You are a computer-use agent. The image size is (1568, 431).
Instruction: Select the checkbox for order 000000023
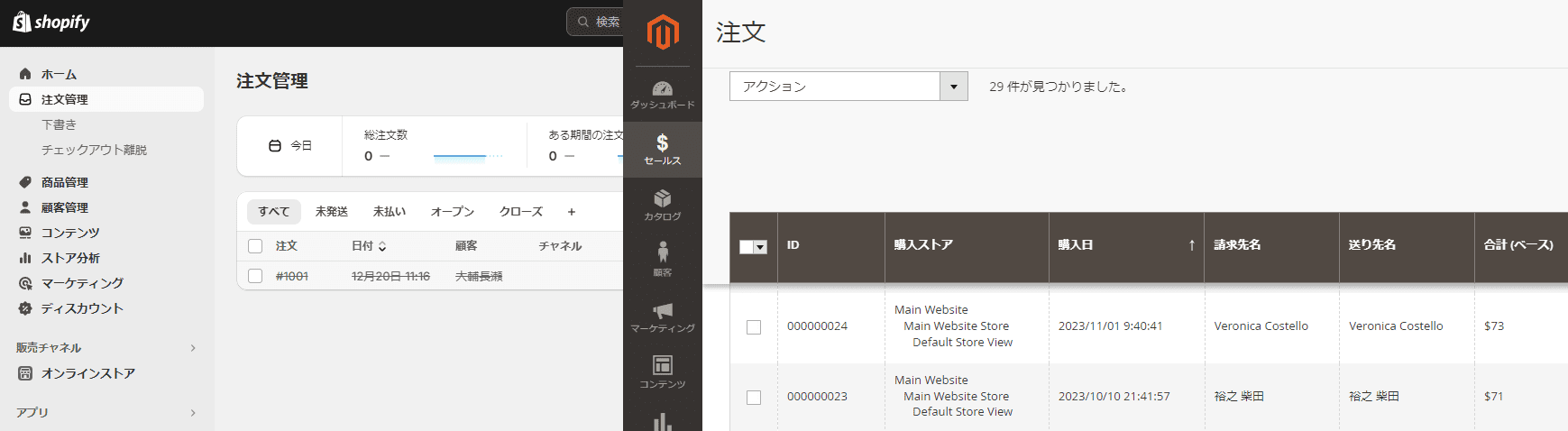click(x=754, y=397)
